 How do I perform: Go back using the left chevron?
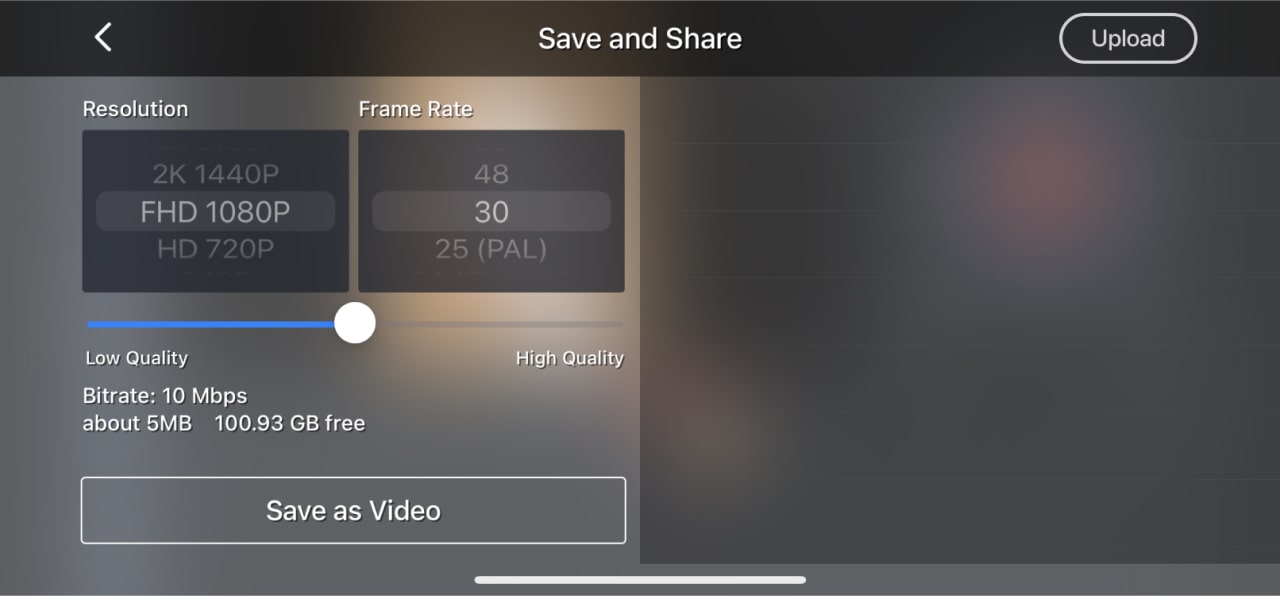point(103,38)
